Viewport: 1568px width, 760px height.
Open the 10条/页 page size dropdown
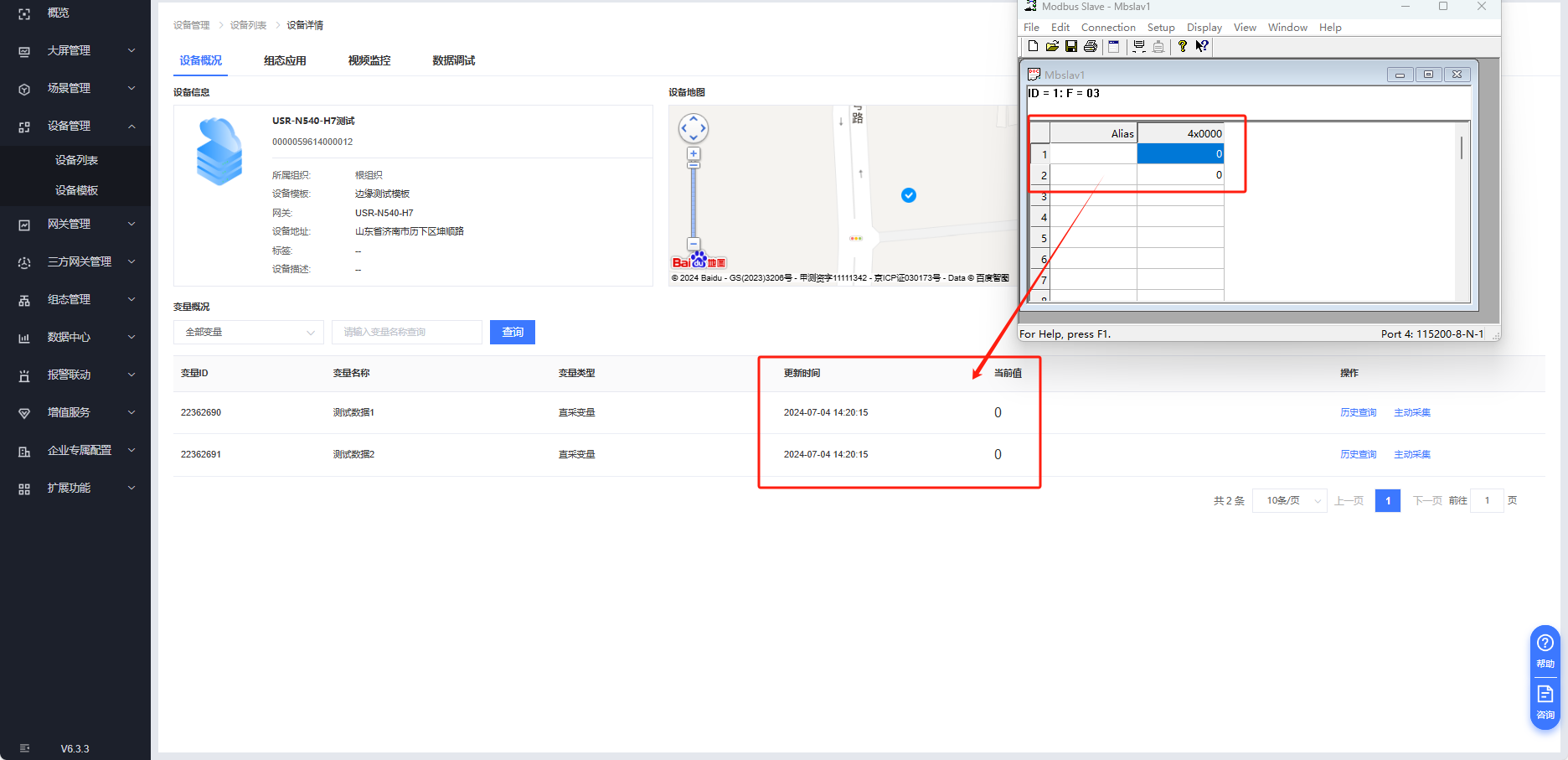point(1289,501)
